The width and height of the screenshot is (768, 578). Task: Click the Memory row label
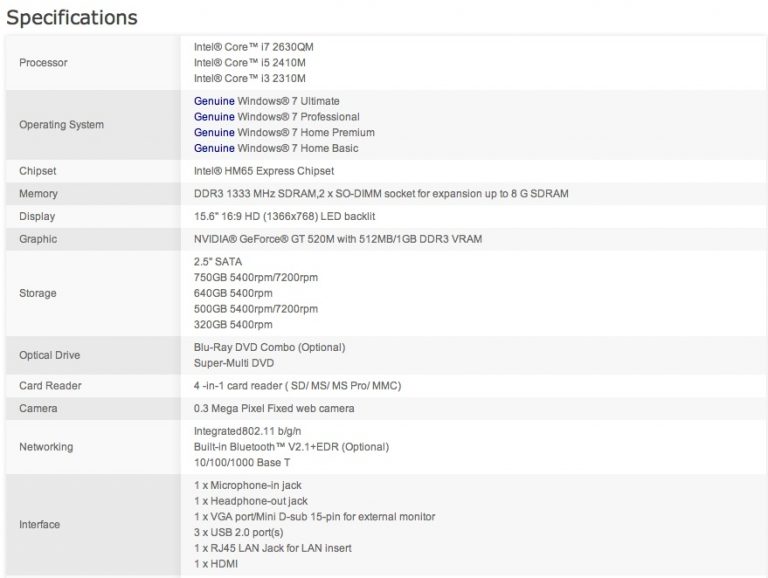tap(38, 194)
